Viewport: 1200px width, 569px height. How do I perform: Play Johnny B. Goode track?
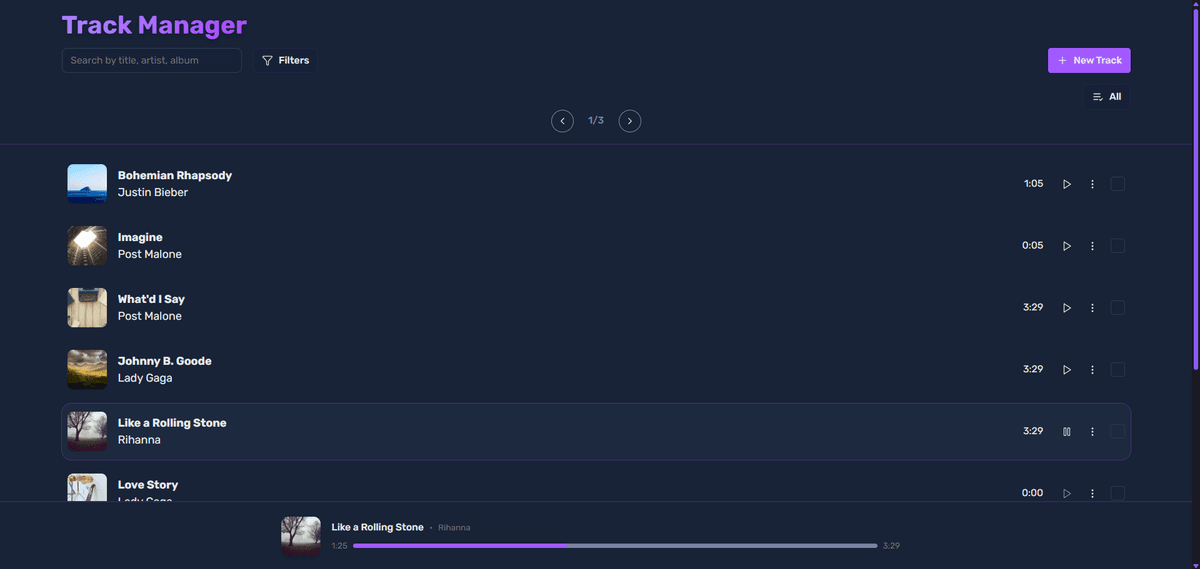click(1067, 370)
